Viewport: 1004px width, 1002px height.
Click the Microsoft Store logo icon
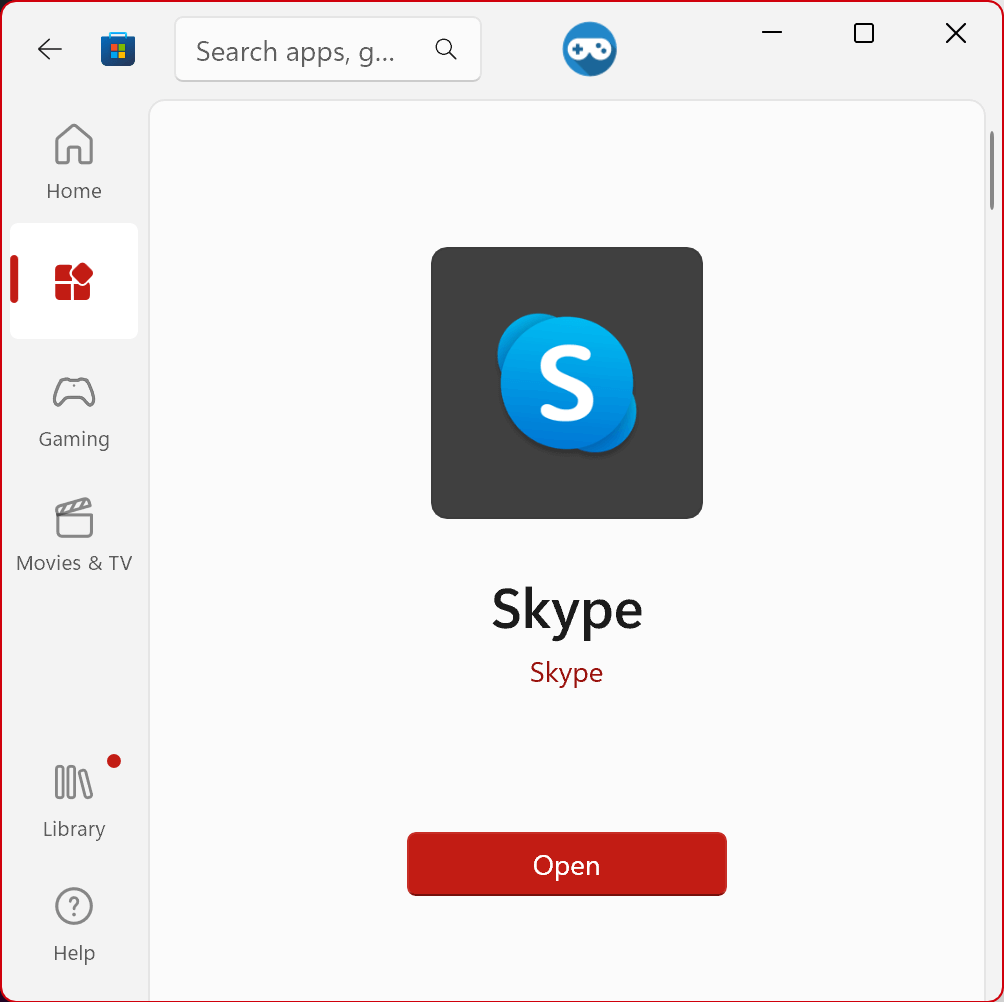tap(118, 49)
